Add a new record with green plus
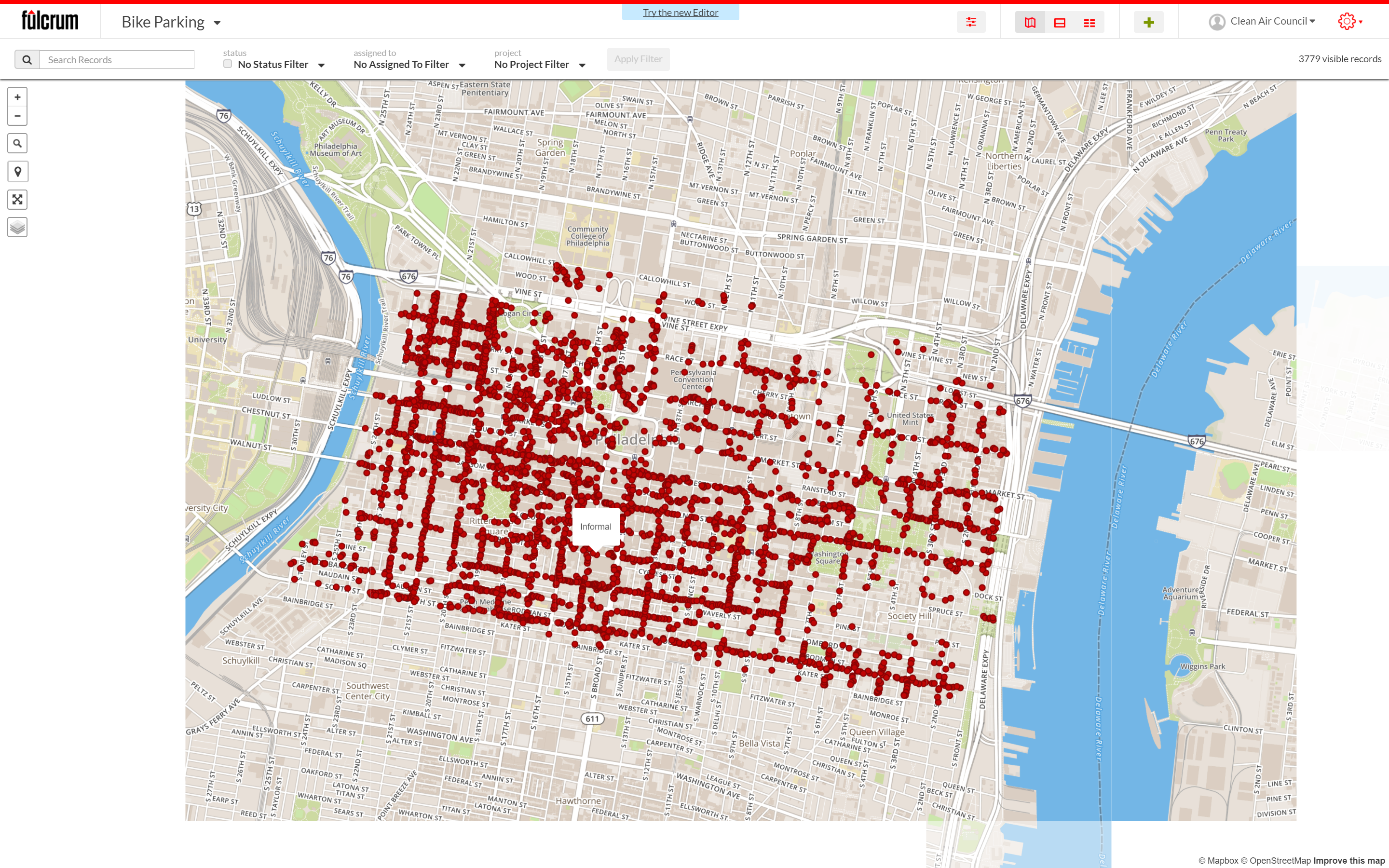Viewport: 1389px width, 868px height. point(1148,22)
